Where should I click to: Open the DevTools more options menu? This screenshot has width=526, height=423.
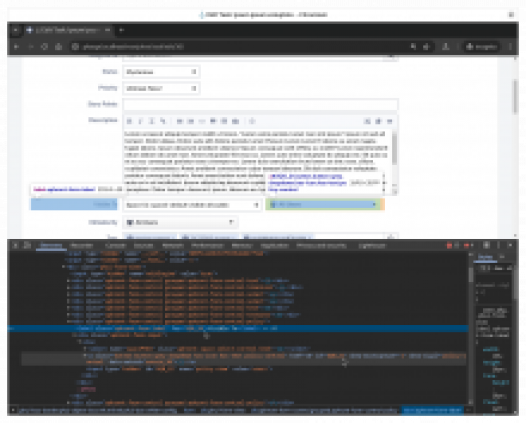click(x=498, y=246)
